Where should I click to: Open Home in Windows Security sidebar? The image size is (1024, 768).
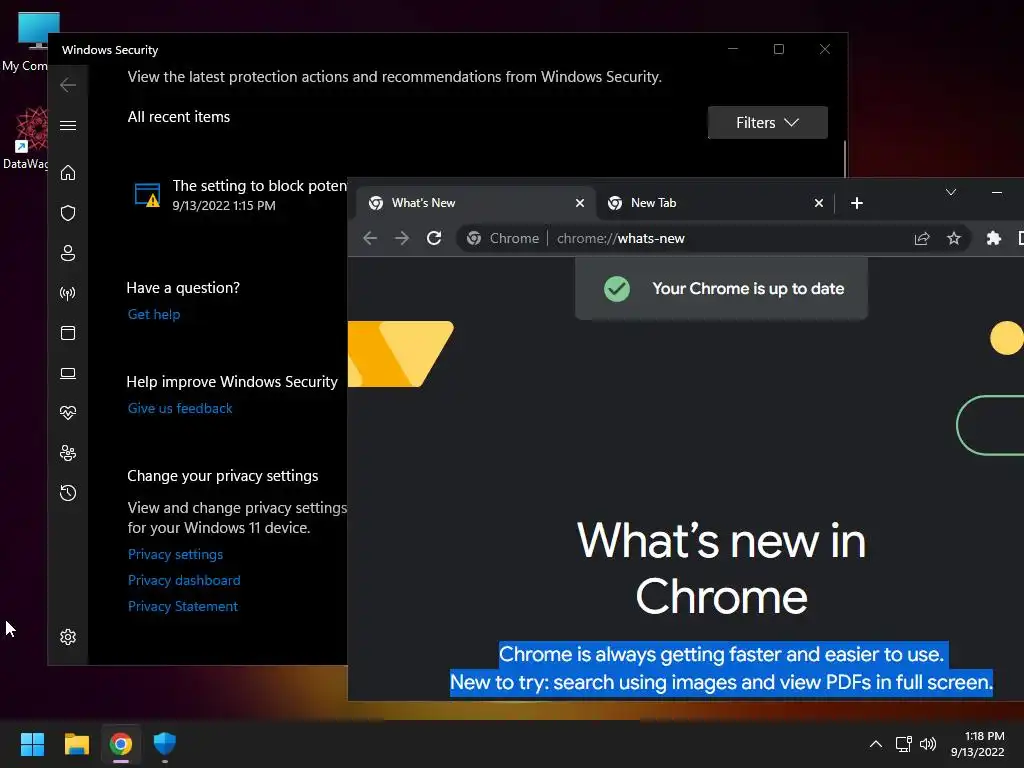(x=68, y=173)
